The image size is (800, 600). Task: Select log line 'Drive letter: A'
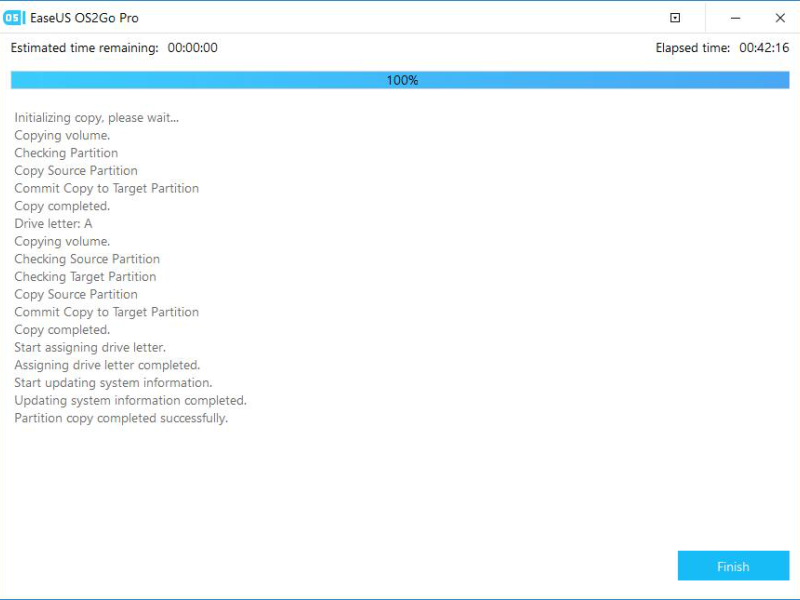pyautogui.click(x=53, y=223)
